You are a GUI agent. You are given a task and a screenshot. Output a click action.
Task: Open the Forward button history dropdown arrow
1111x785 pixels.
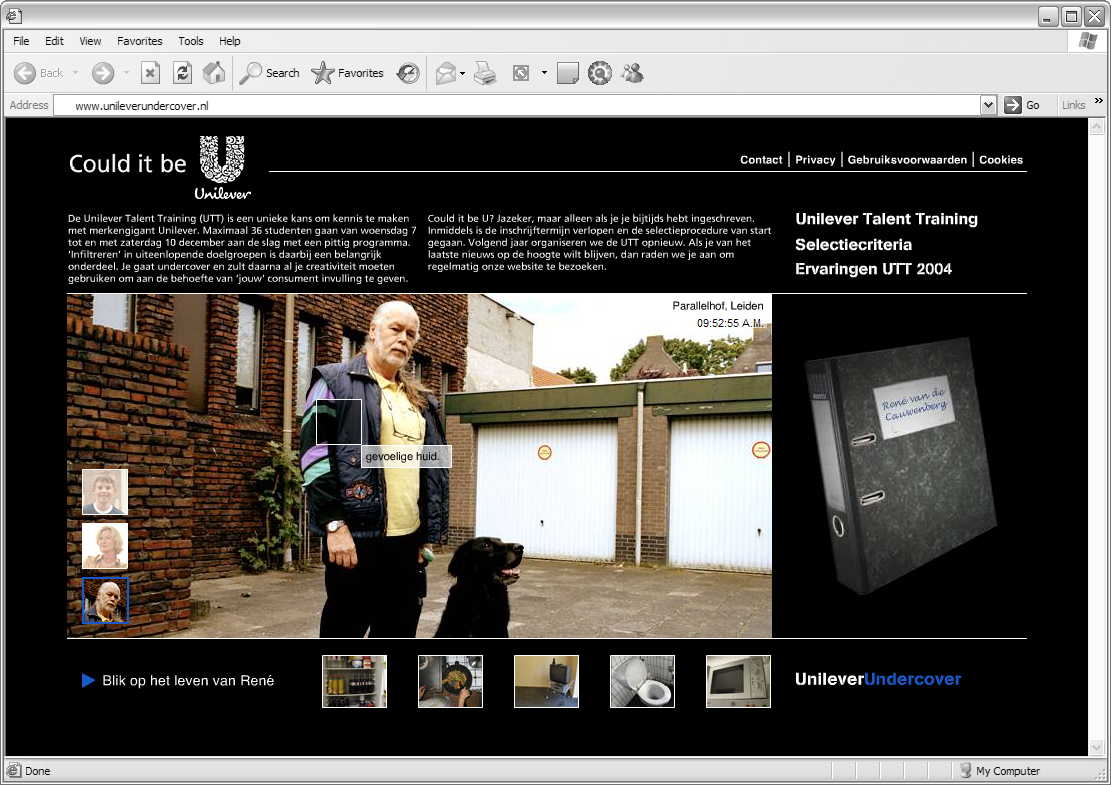(126, 73)
